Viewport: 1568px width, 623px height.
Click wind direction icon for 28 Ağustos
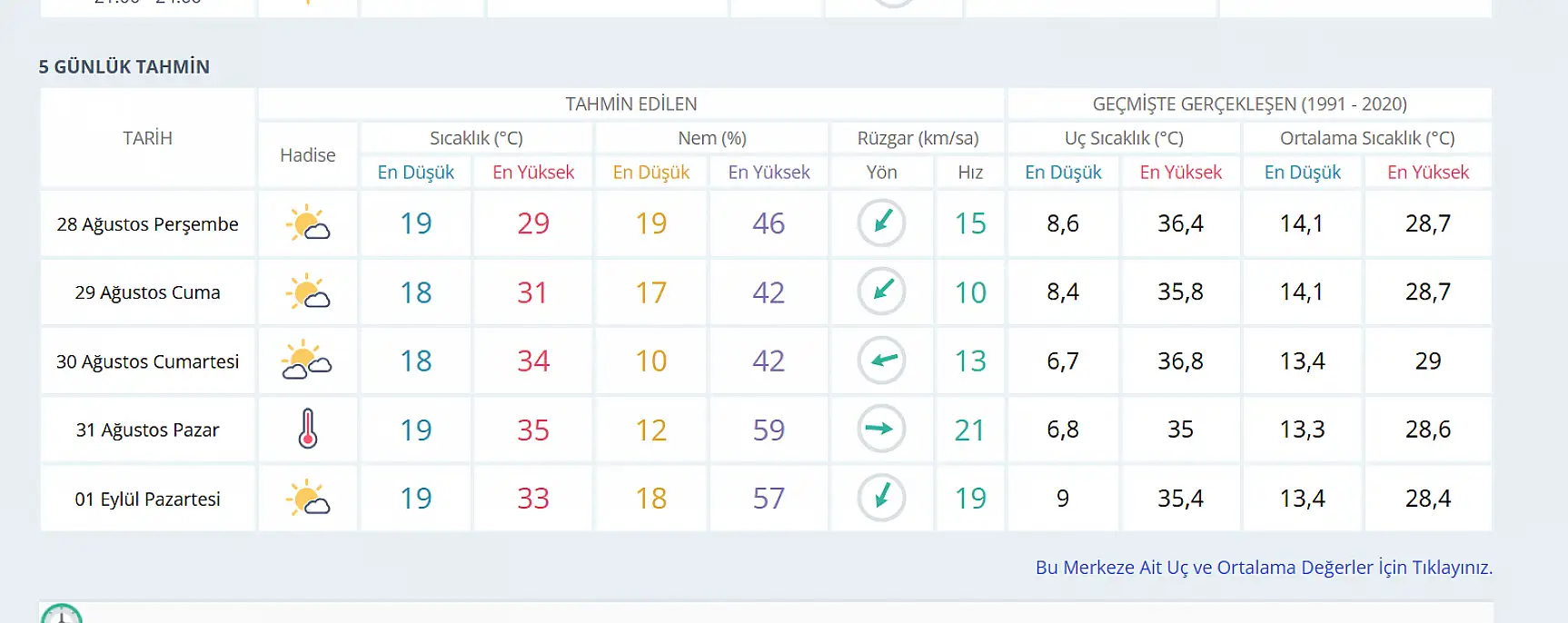[881, 222]
